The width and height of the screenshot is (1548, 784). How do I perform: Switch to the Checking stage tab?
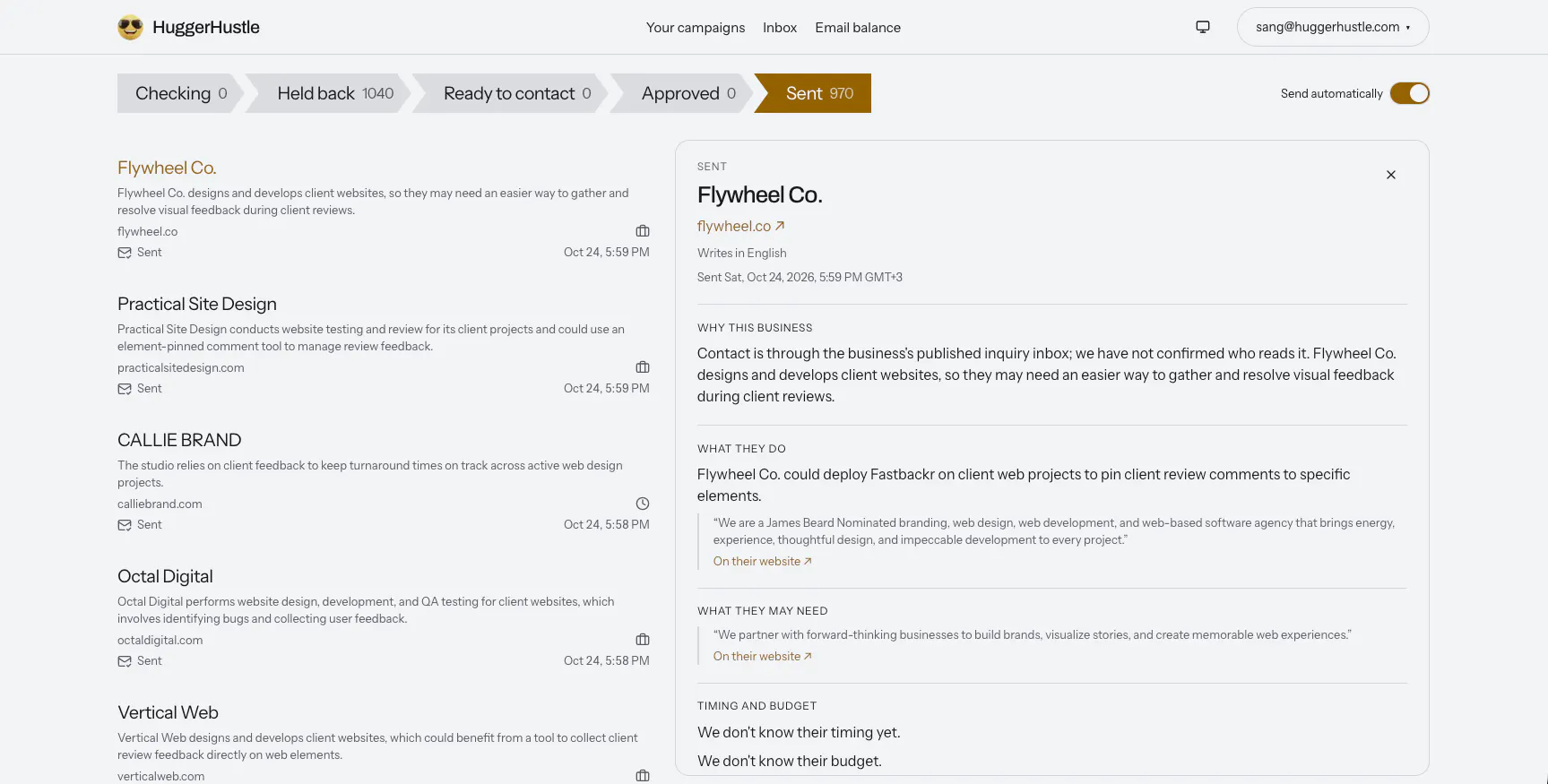point(181,93)
